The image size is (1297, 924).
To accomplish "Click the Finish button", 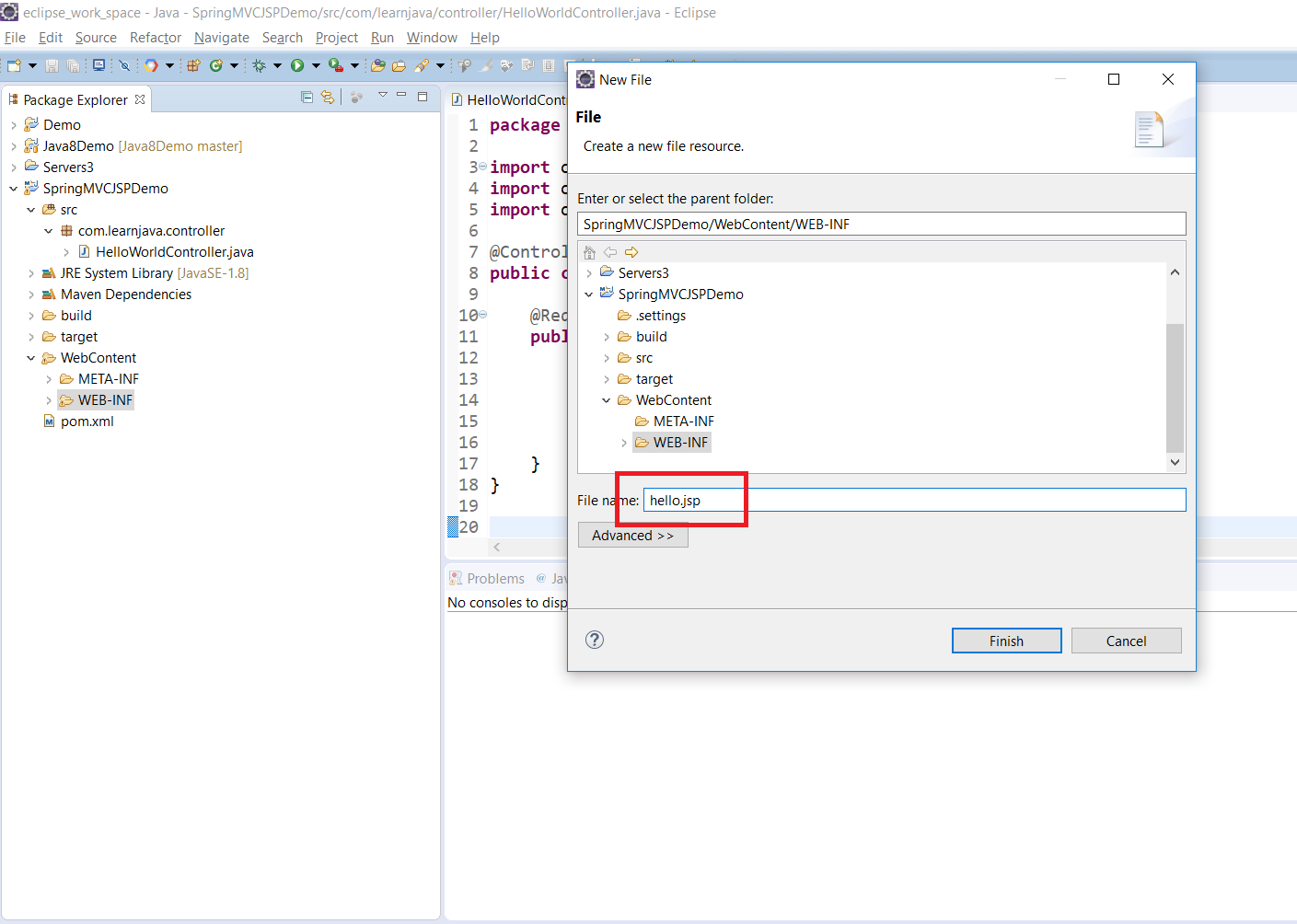I will tap(1006, 641).
